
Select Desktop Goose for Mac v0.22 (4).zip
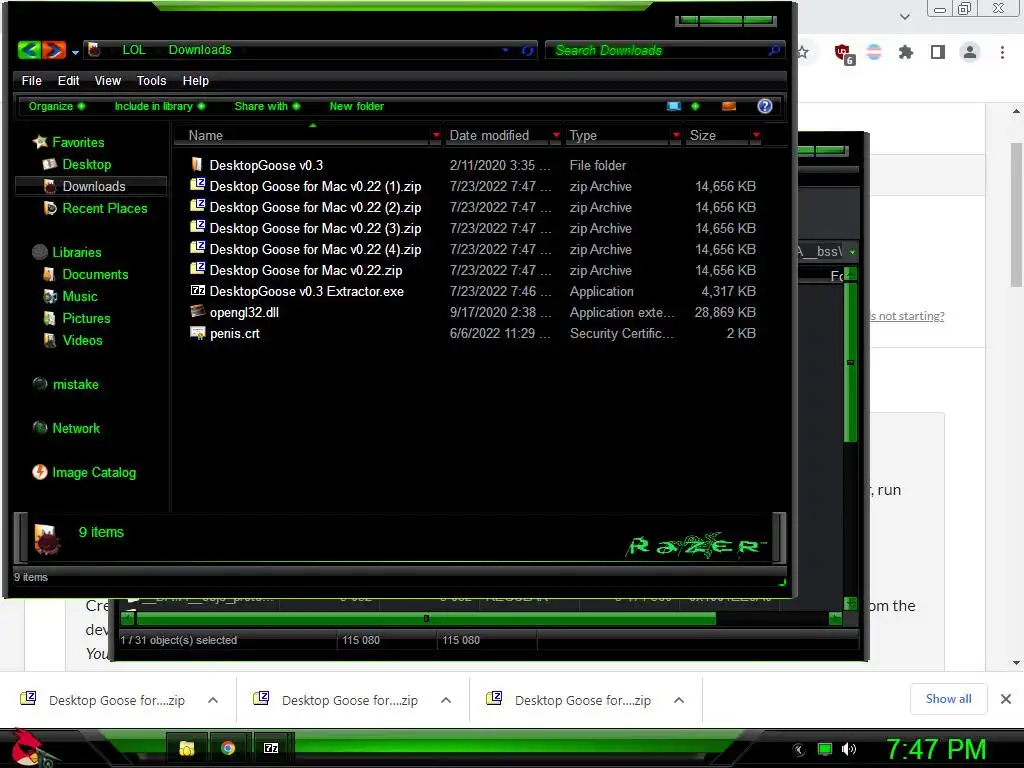click(315, 249)
